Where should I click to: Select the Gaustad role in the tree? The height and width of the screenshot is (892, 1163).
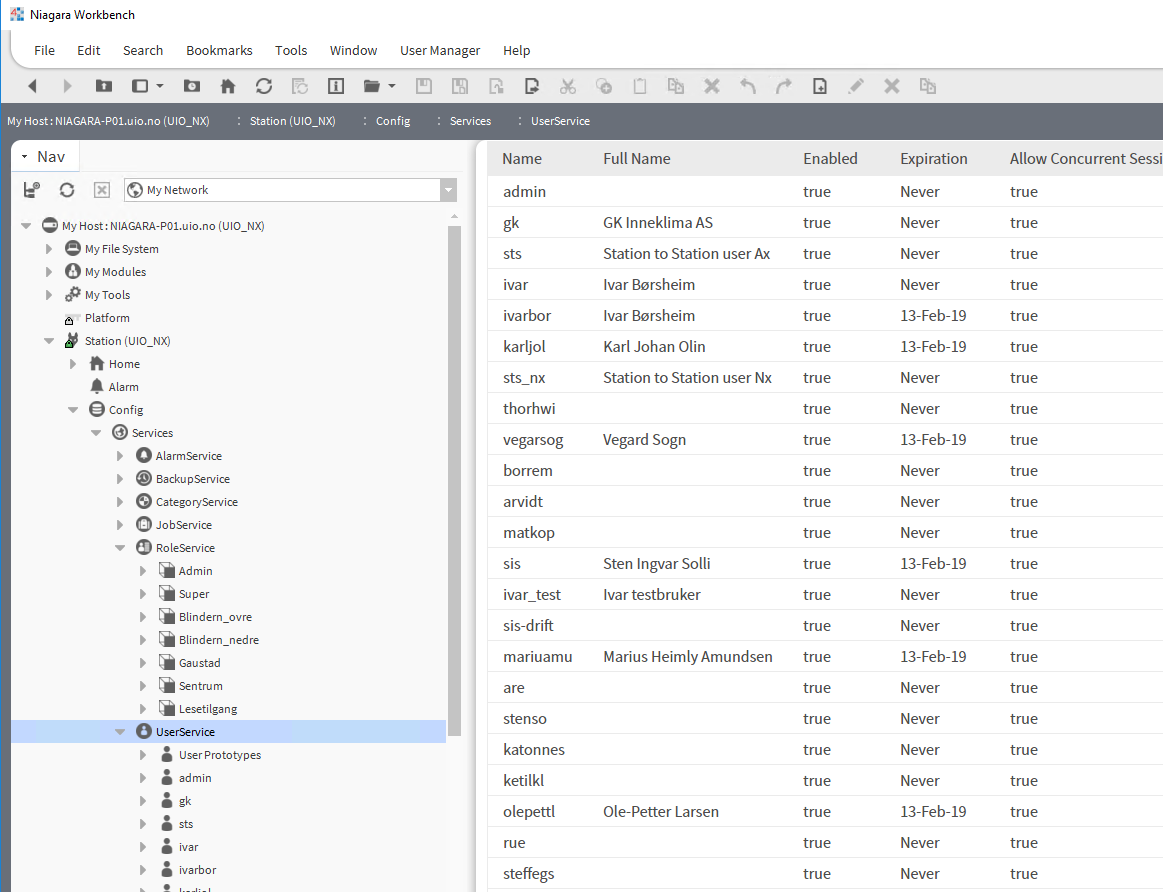pyautogui.click(x=200, y=663)
